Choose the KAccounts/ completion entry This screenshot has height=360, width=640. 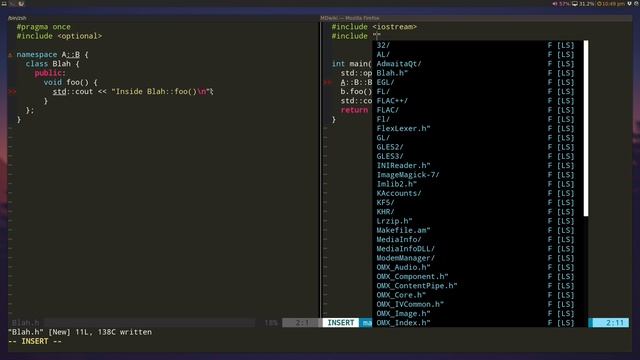click(x=478, y=193)
